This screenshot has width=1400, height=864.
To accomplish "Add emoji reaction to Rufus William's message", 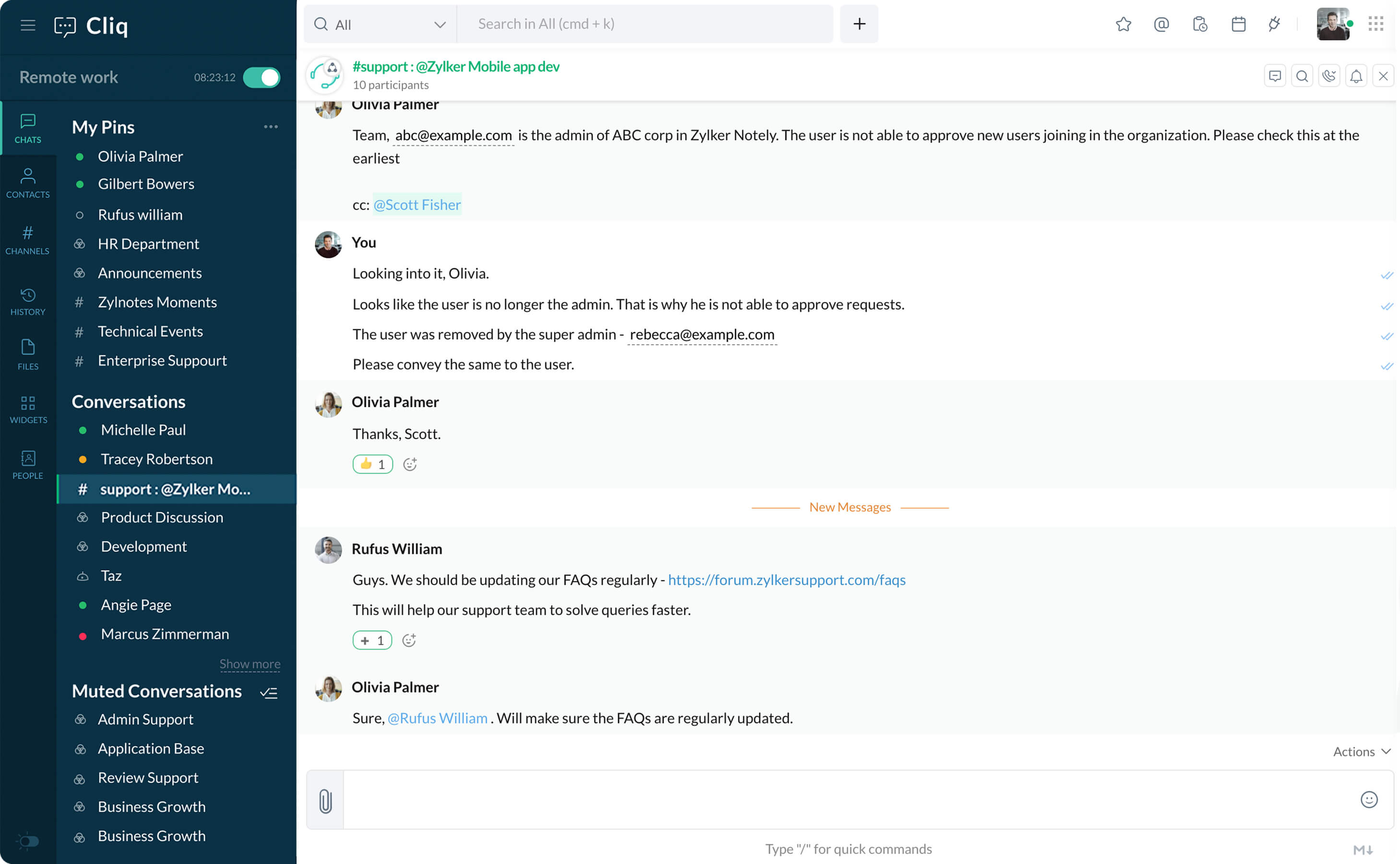I will pos(409,641).
